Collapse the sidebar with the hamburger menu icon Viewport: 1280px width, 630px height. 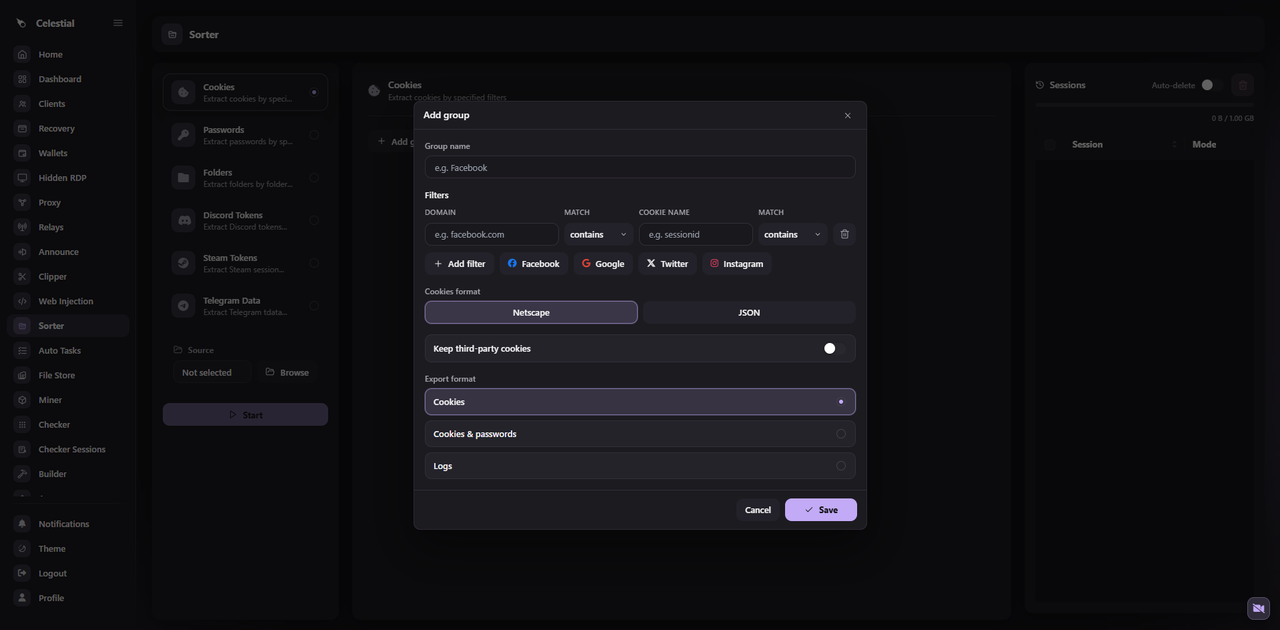coord(118,23)
